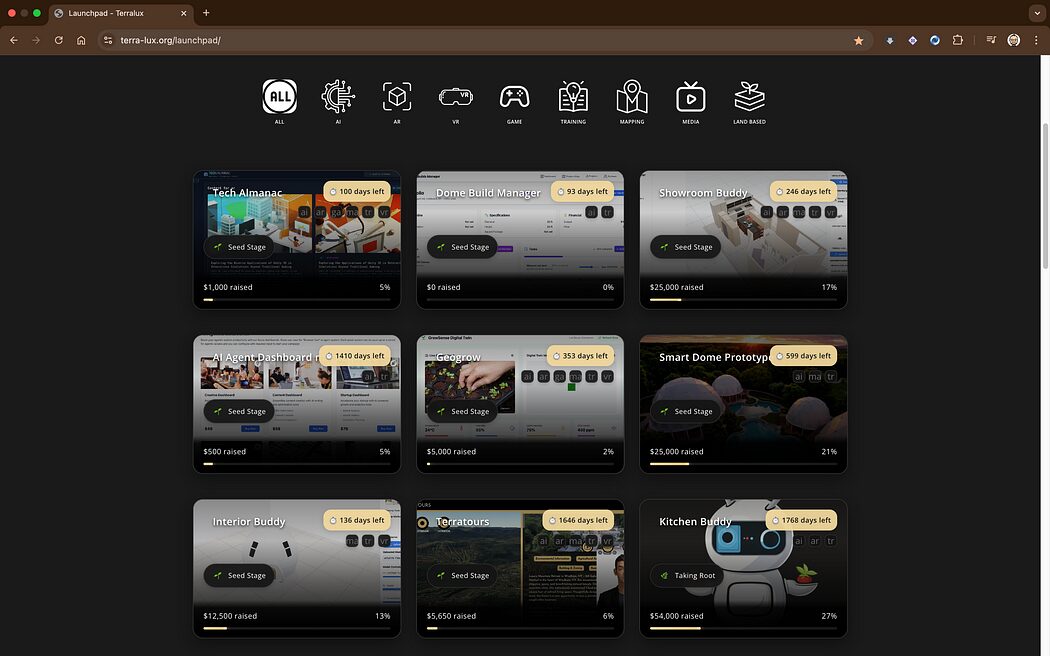Filter projects by AI category icon

pyautogui.click(x=338, y=97)
